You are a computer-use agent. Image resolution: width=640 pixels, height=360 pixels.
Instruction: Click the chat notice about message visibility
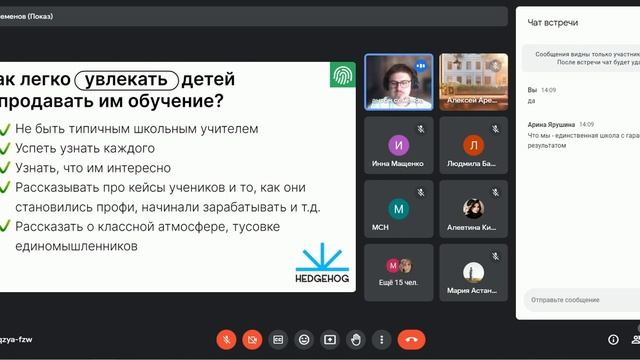tap(582, 58)
